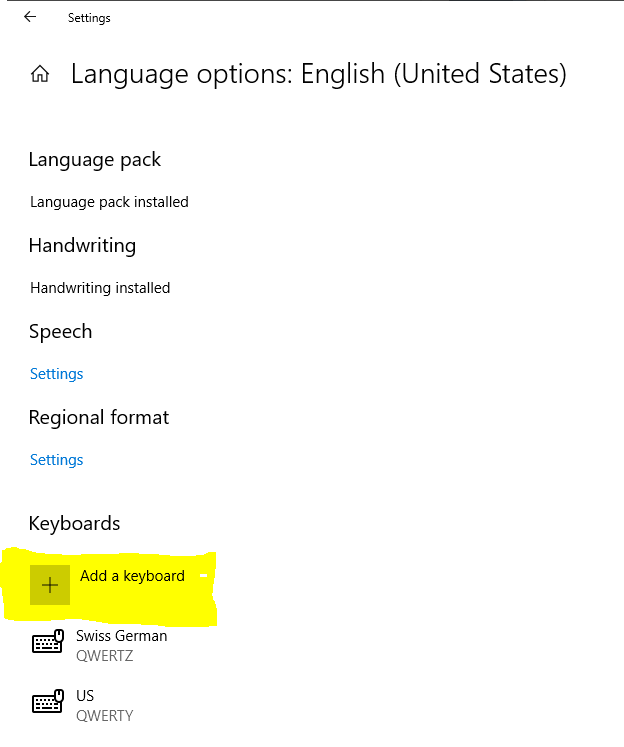The width and height of the screenshot is (624, 747).
Task: Click the Language pack heading
Action: pyautogui.click(x=95, y=160)
